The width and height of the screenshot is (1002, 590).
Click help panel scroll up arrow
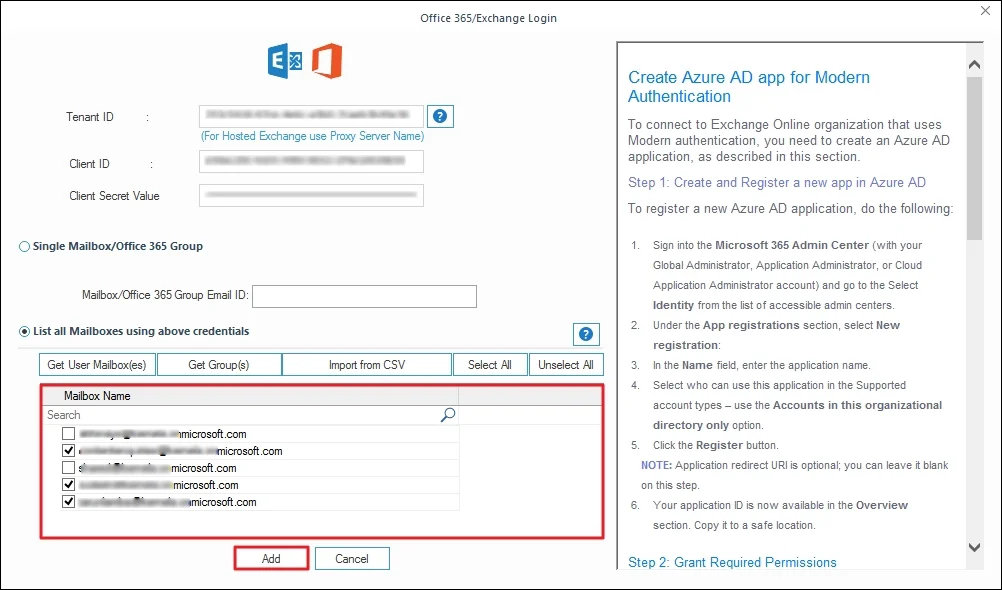(974, 65)
